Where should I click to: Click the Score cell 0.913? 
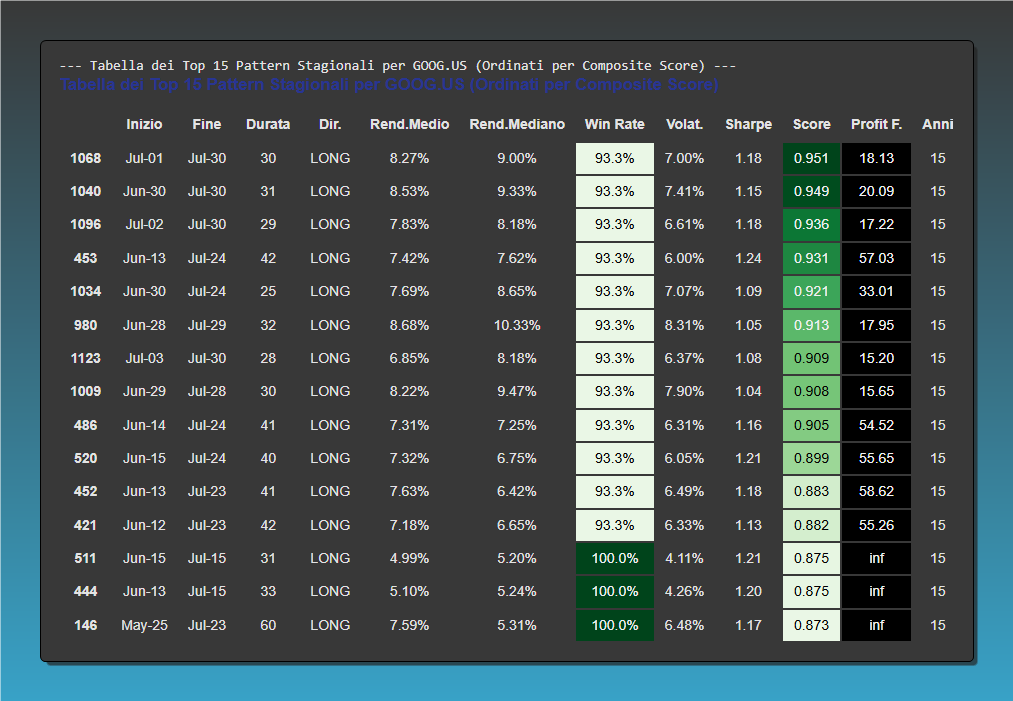click(811, 325)
